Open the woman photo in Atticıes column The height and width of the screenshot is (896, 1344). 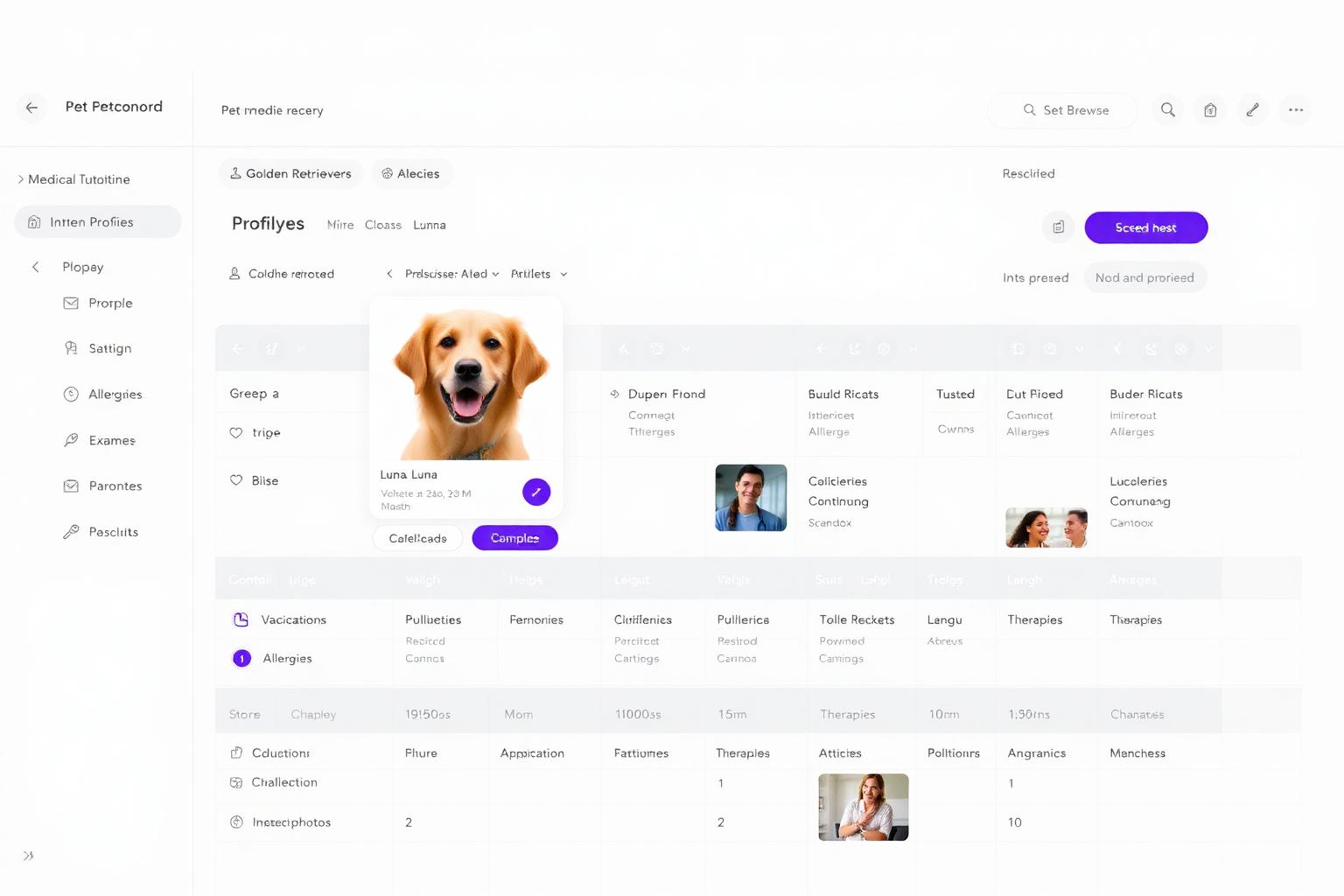tap(864, 808)
